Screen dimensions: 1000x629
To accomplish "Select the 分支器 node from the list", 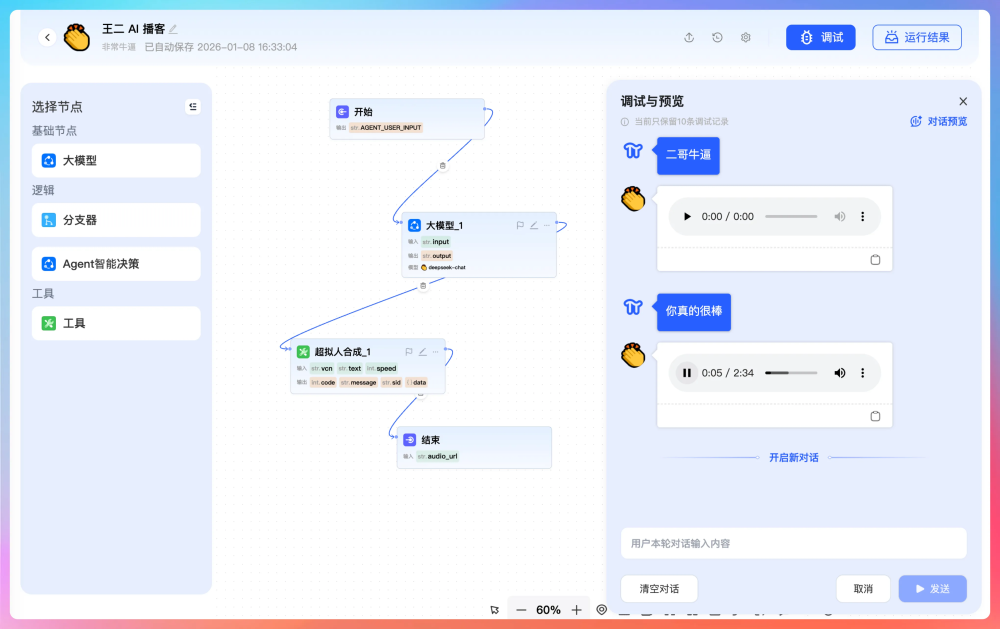I will pyautogui.click(x=116, y=220).
